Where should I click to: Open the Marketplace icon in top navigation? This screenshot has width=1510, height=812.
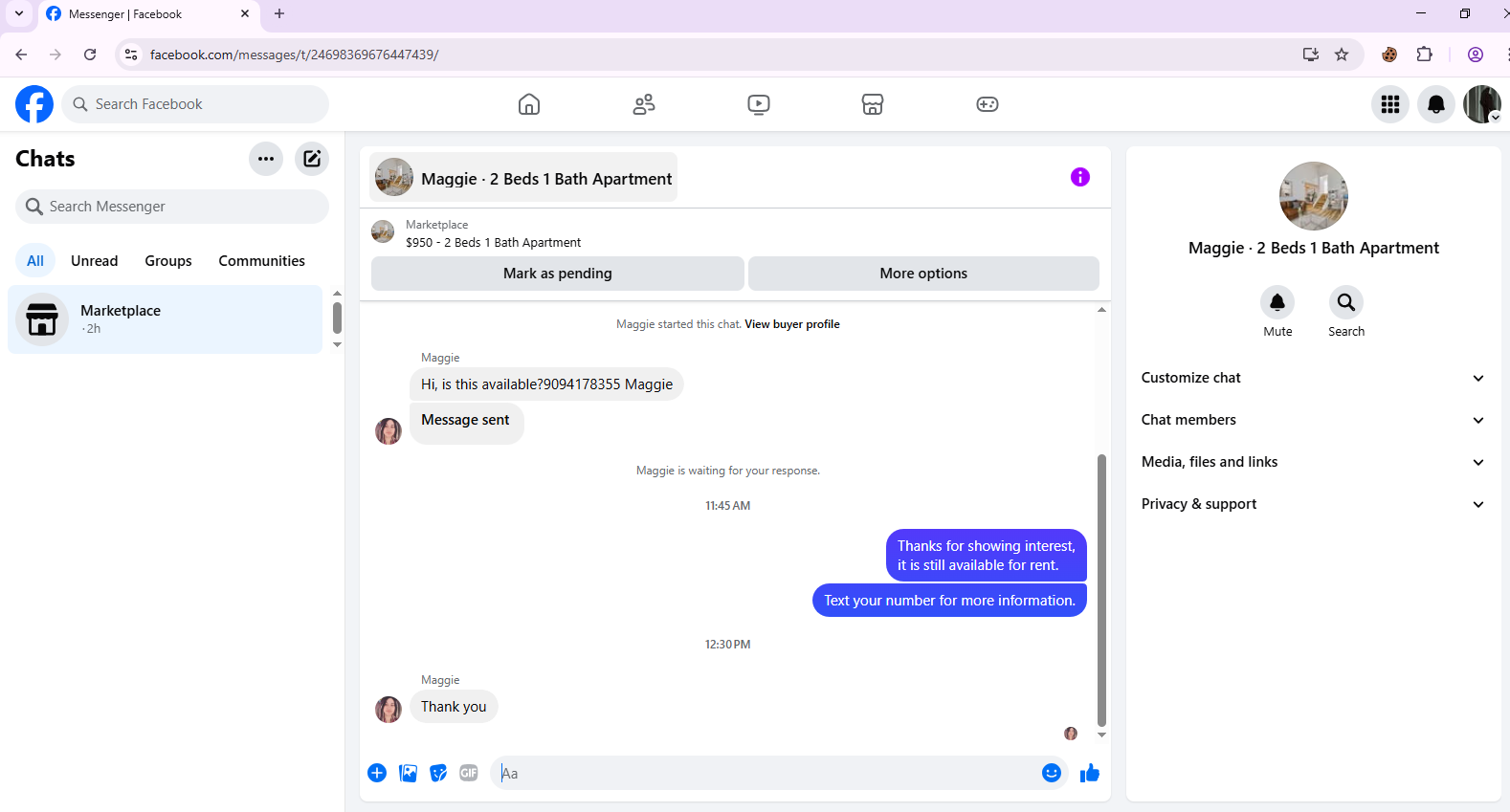click(x=873, y=104)
